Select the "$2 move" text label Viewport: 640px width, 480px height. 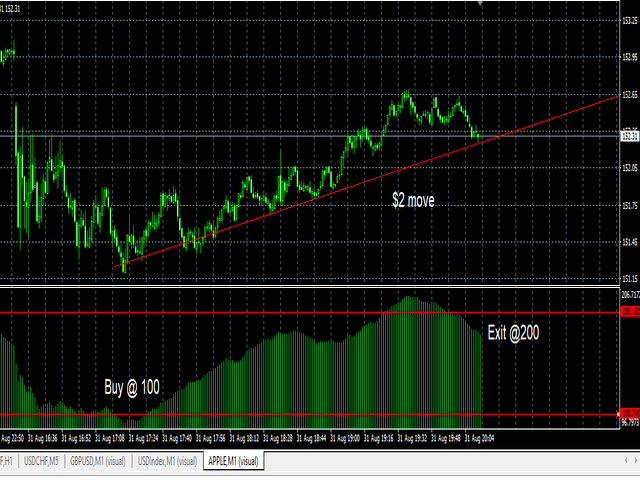click(413, 200)
